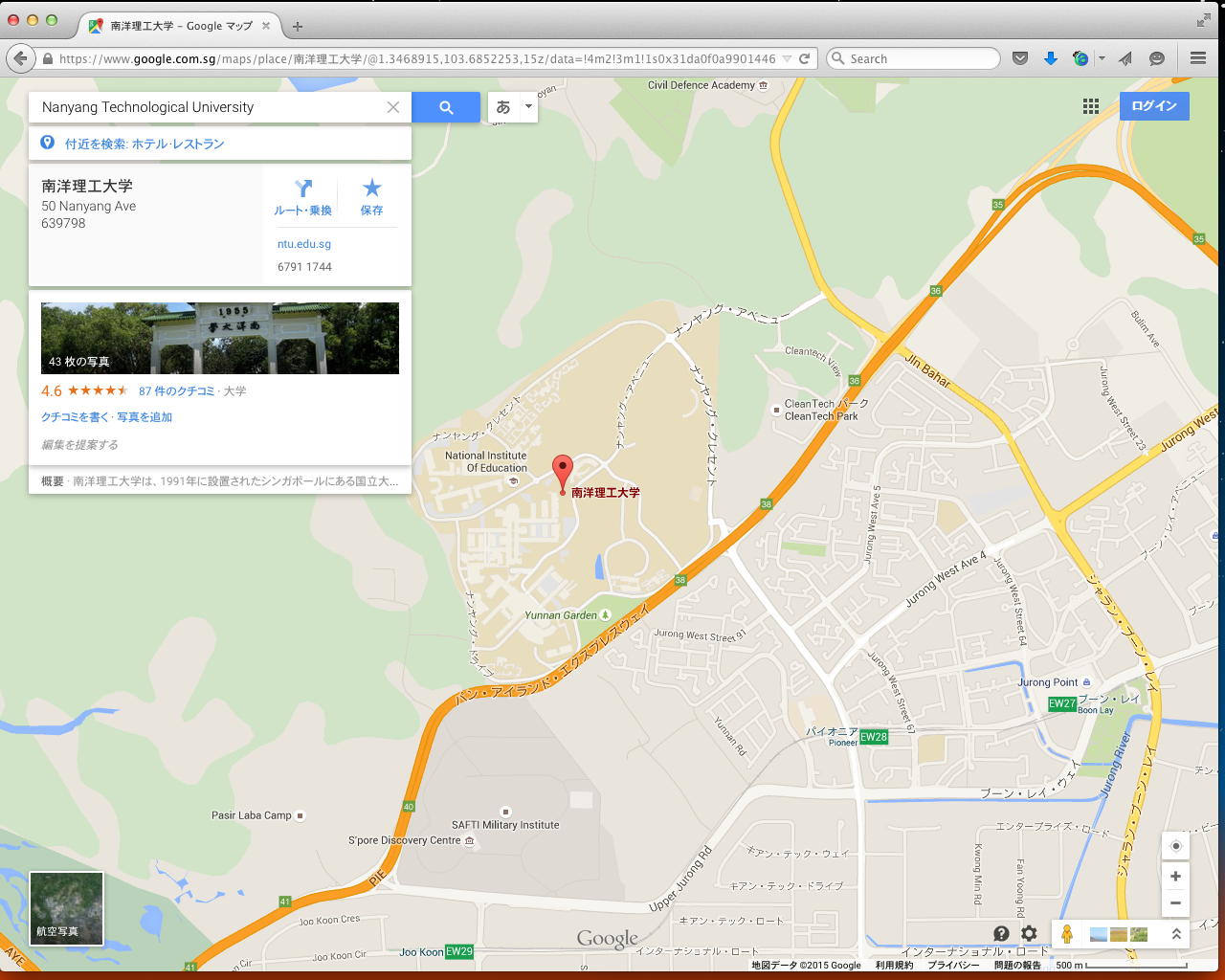This screenshot has width=1225, height=980.
Task: Expand the imagery strip with double chevron
Action: (x=1176, y=934)
